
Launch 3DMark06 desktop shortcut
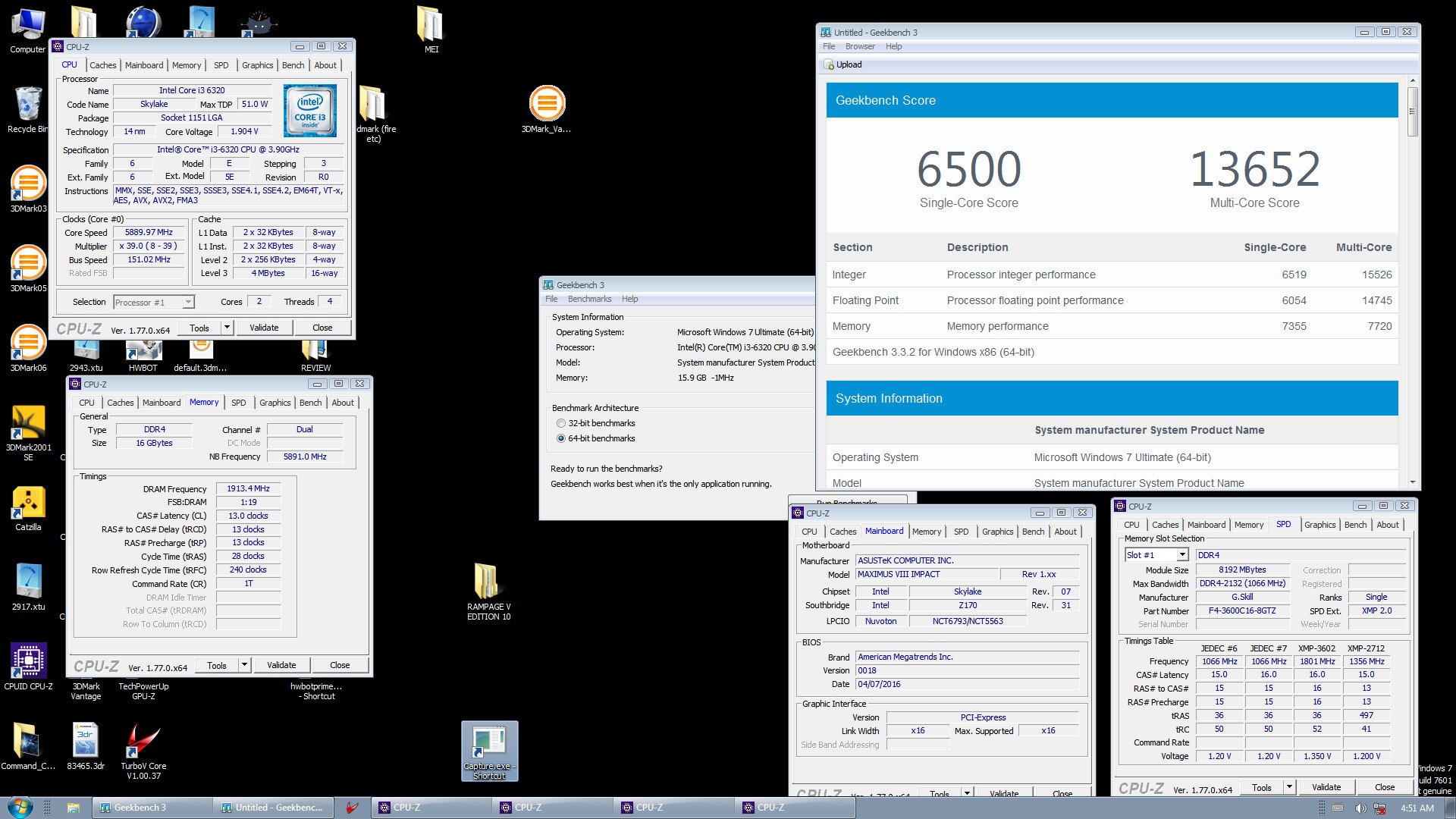(28, 349)
